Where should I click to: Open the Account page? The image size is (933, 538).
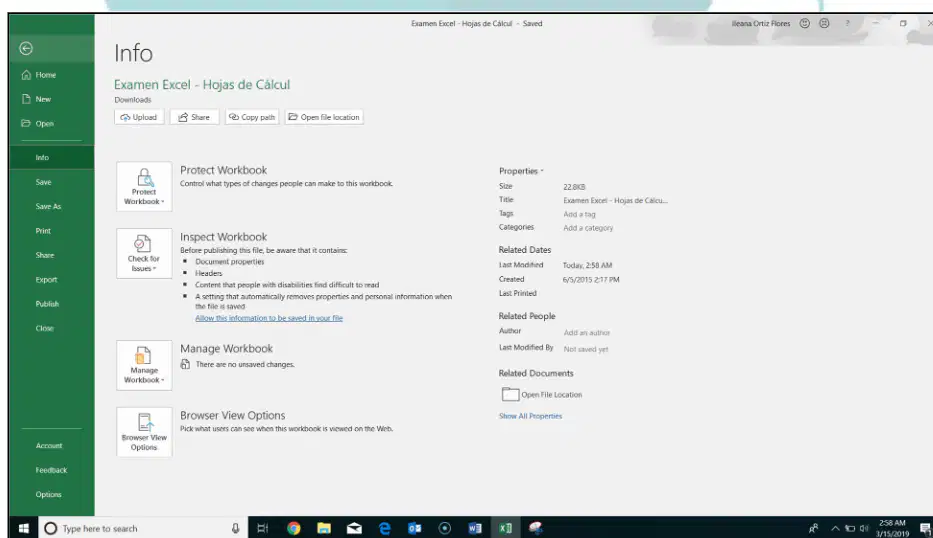coord(49,445)
